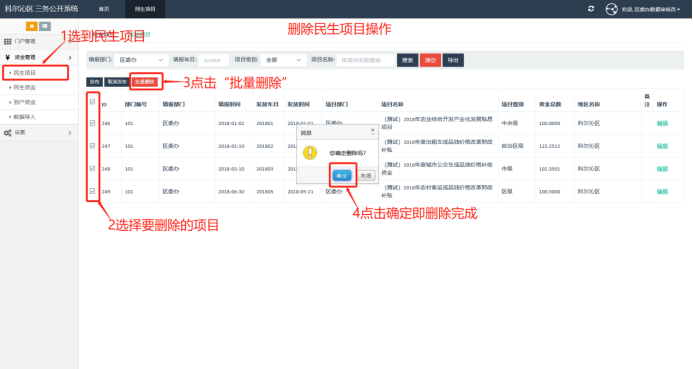Screen dimensions: 693x369
Task: Uncheck the checkbox for row ID 248
Action: 92,168
